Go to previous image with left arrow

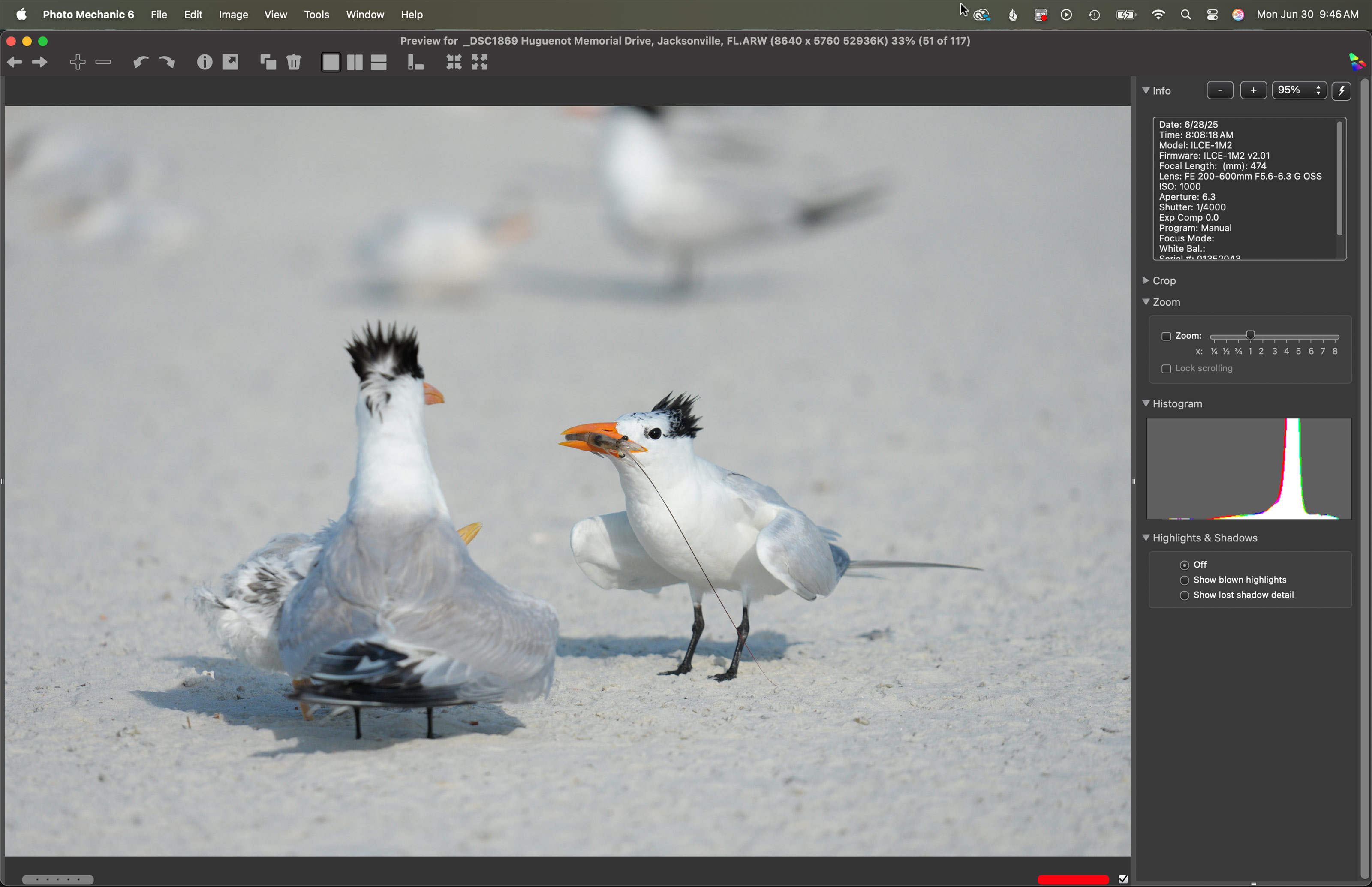coord(15,62)
